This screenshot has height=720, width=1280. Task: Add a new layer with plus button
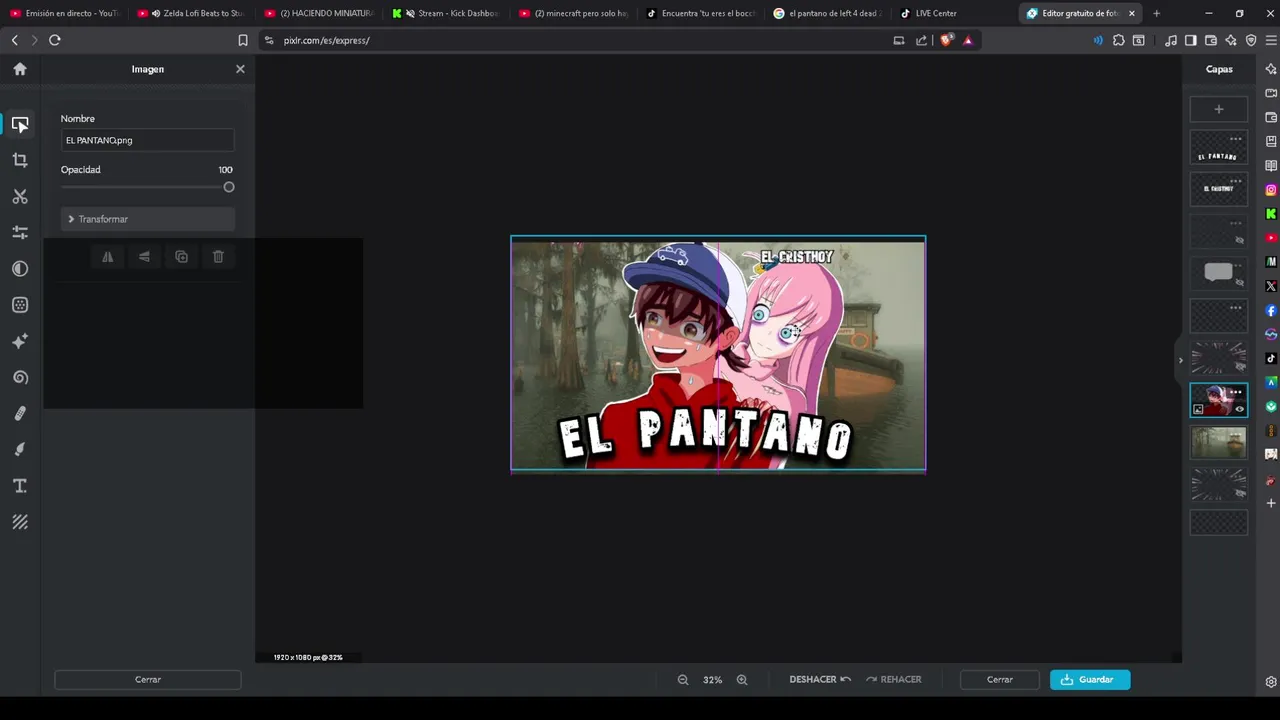click(1218, 109)
